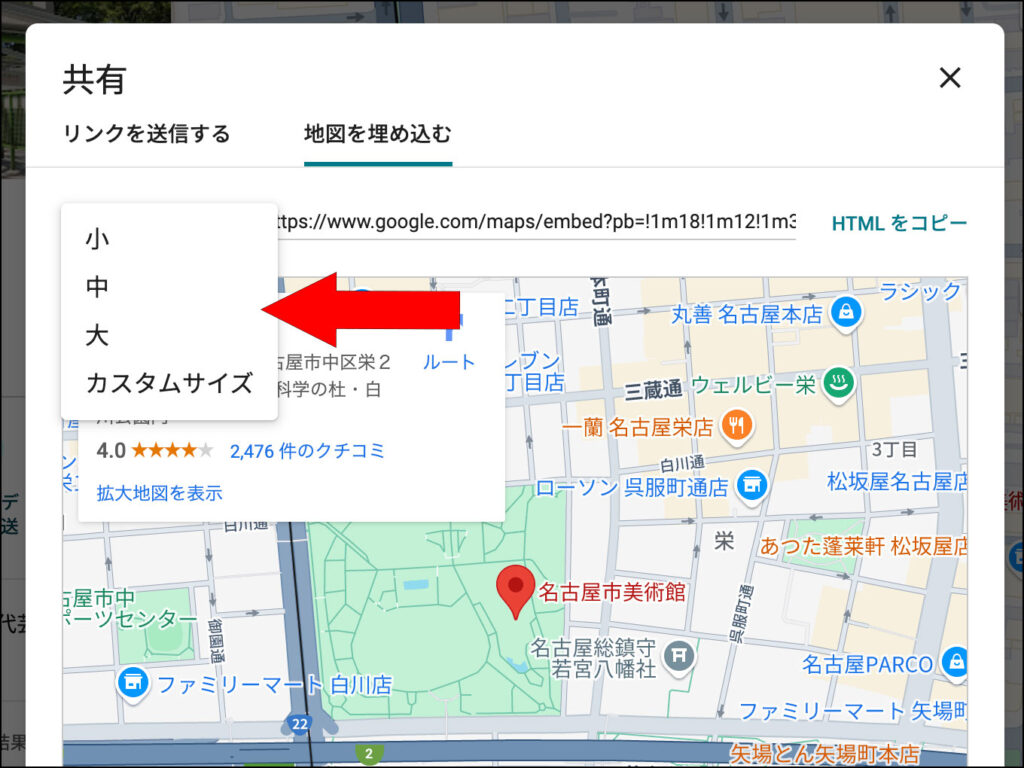Image resolution: width=1024 pixels, height=768 pixels.
Task: Click ラシック map label
Action: pyautogui.click(x=920, y=291)
